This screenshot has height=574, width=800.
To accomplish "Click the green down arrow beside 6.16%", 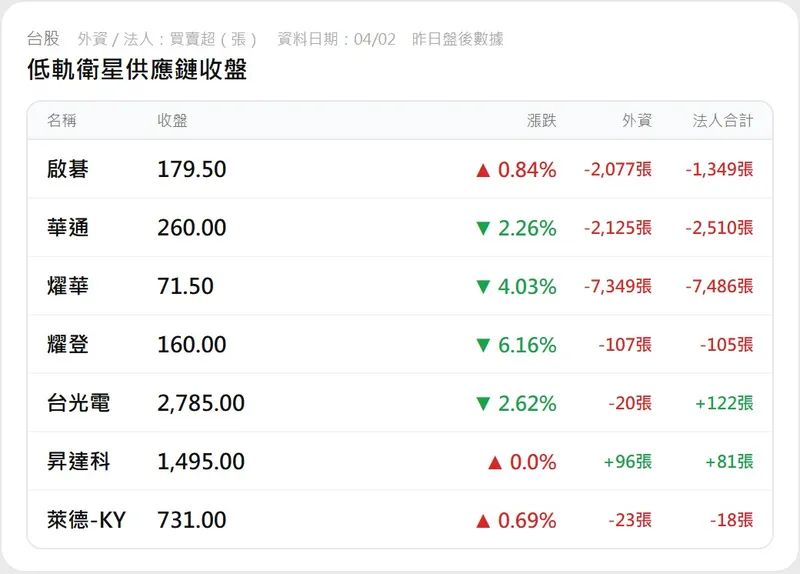I will [x=483, y=346].
